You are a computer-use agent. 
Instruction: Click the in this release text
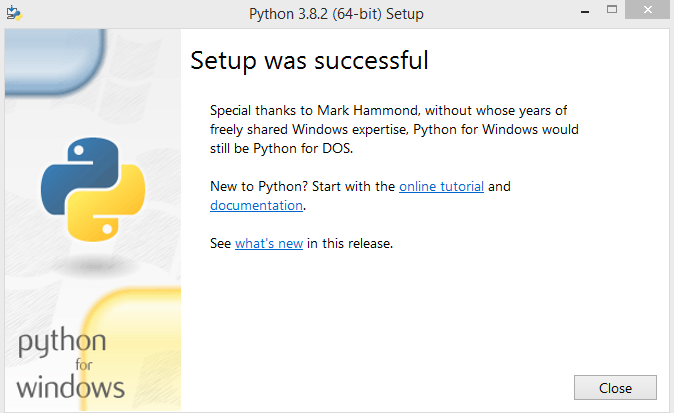350,243
